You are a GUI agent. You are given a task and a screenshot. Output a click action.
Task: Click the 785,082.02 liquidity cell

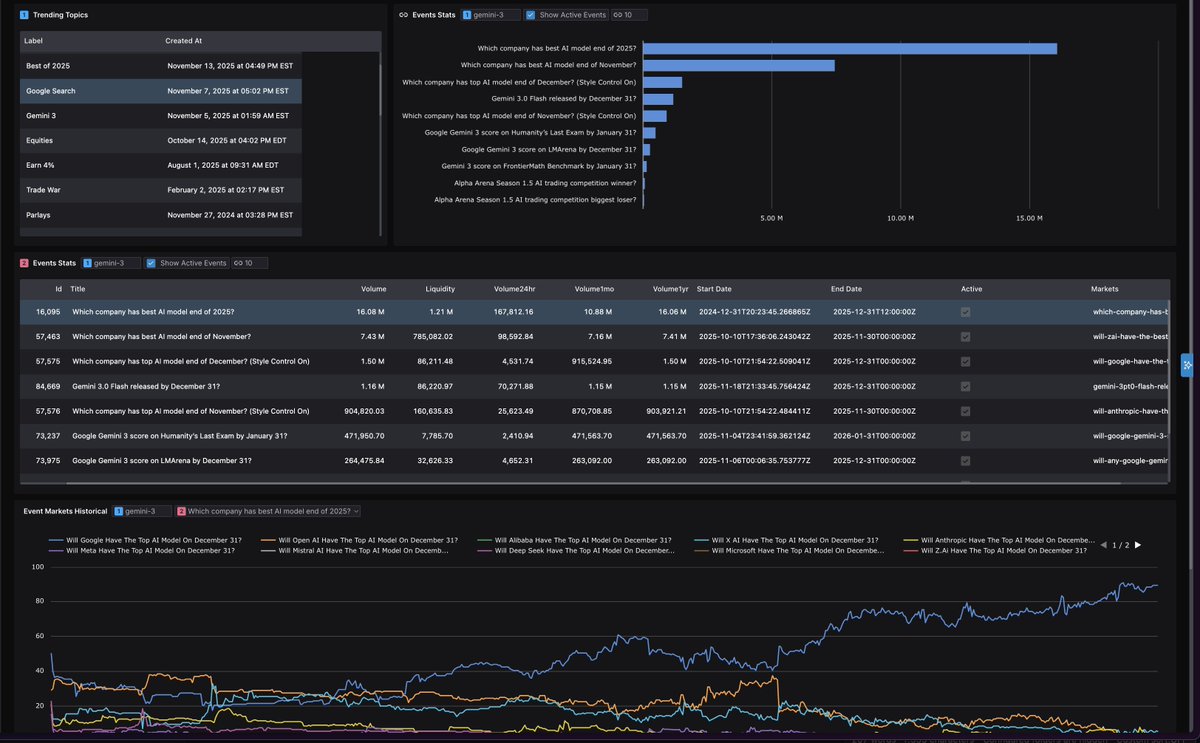point(432,337)
